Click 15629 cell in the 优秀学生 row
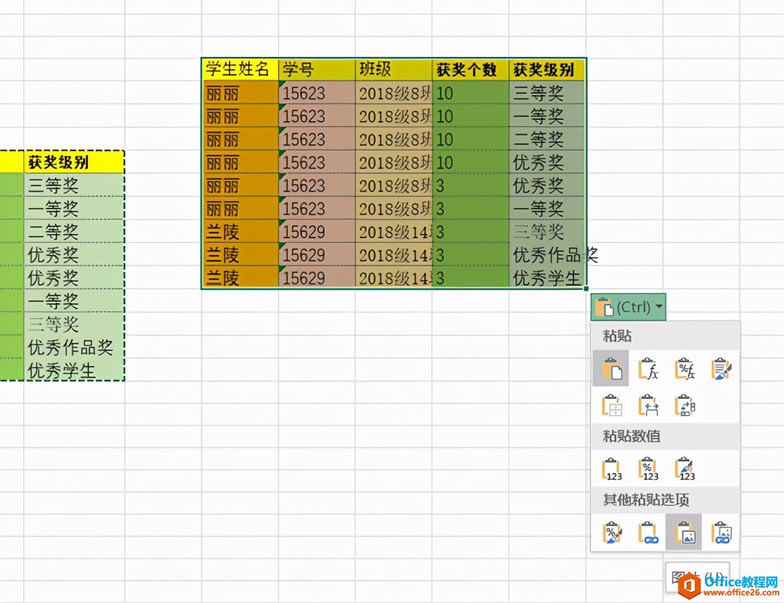This screenshot has width=784, height=603. 317,278
